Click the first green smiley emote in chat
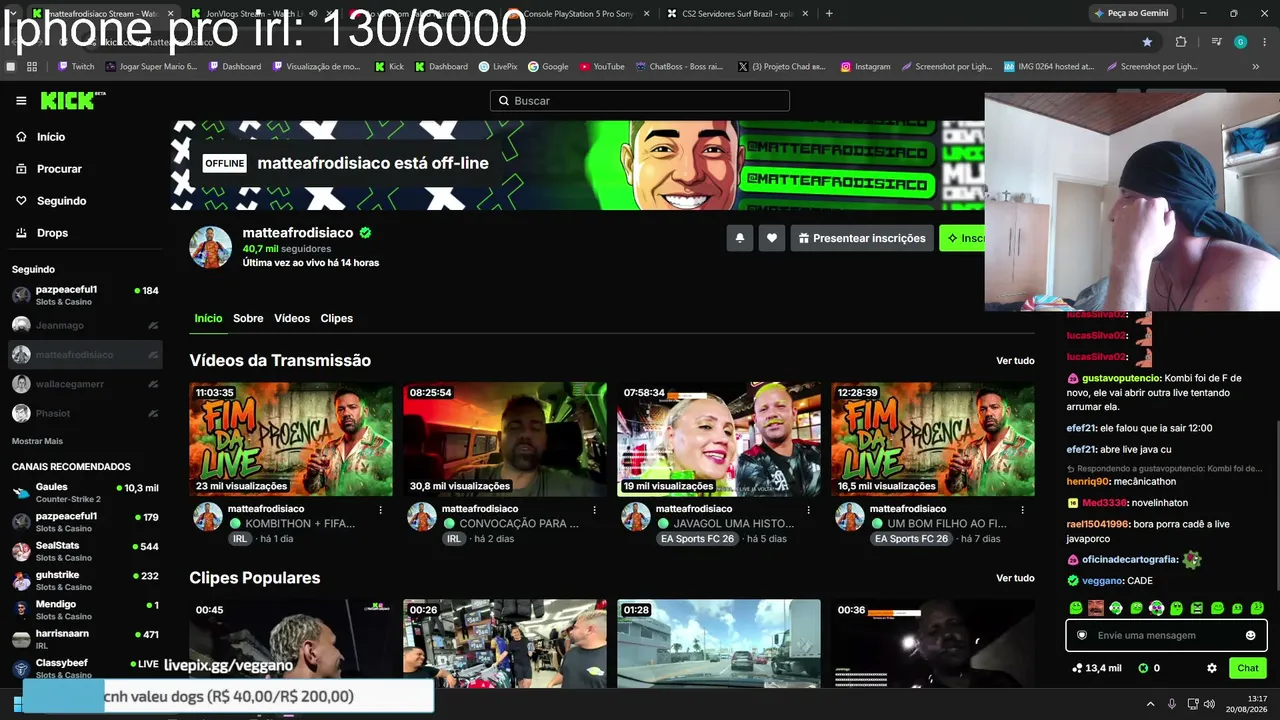The image size is (1280, 720). click(1076, 608)
